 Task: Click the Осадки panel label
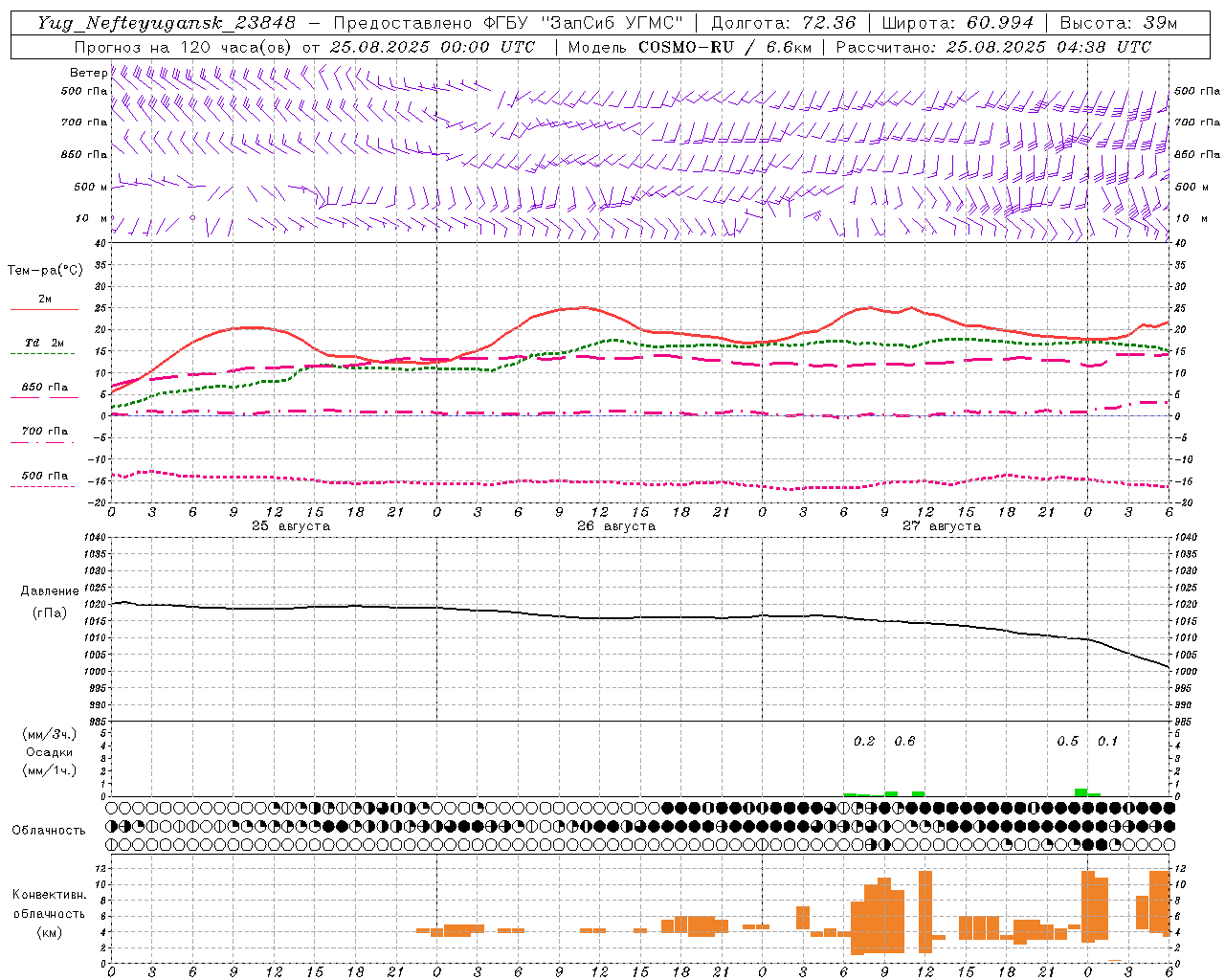(x=50, y=752)
